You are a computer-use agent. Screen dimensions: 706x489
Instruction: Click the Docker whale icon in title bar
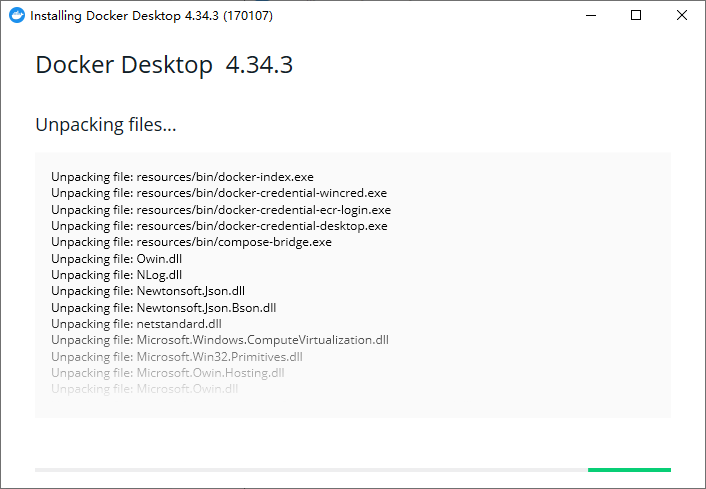(x=17, y=15)
